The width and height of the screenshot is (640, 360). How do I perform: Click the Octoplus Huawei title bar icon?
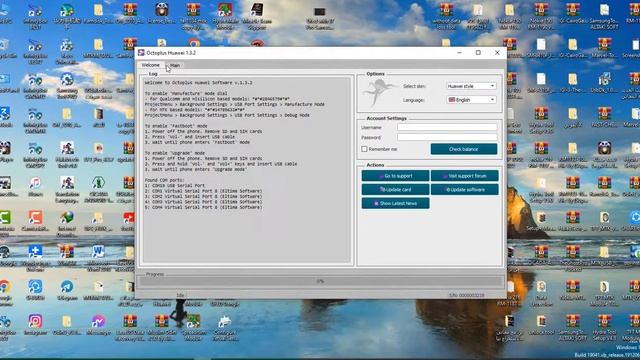[x=141, y=53]
